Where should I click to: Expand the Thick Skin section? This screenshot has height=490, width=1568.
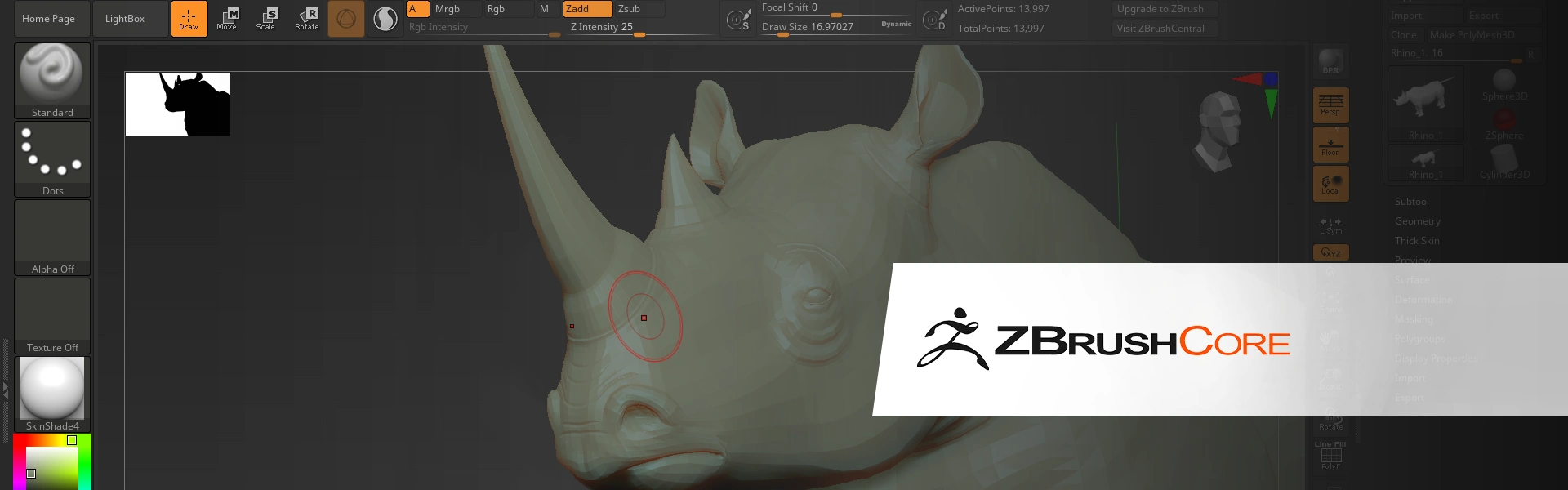[x=1417, y=241]
